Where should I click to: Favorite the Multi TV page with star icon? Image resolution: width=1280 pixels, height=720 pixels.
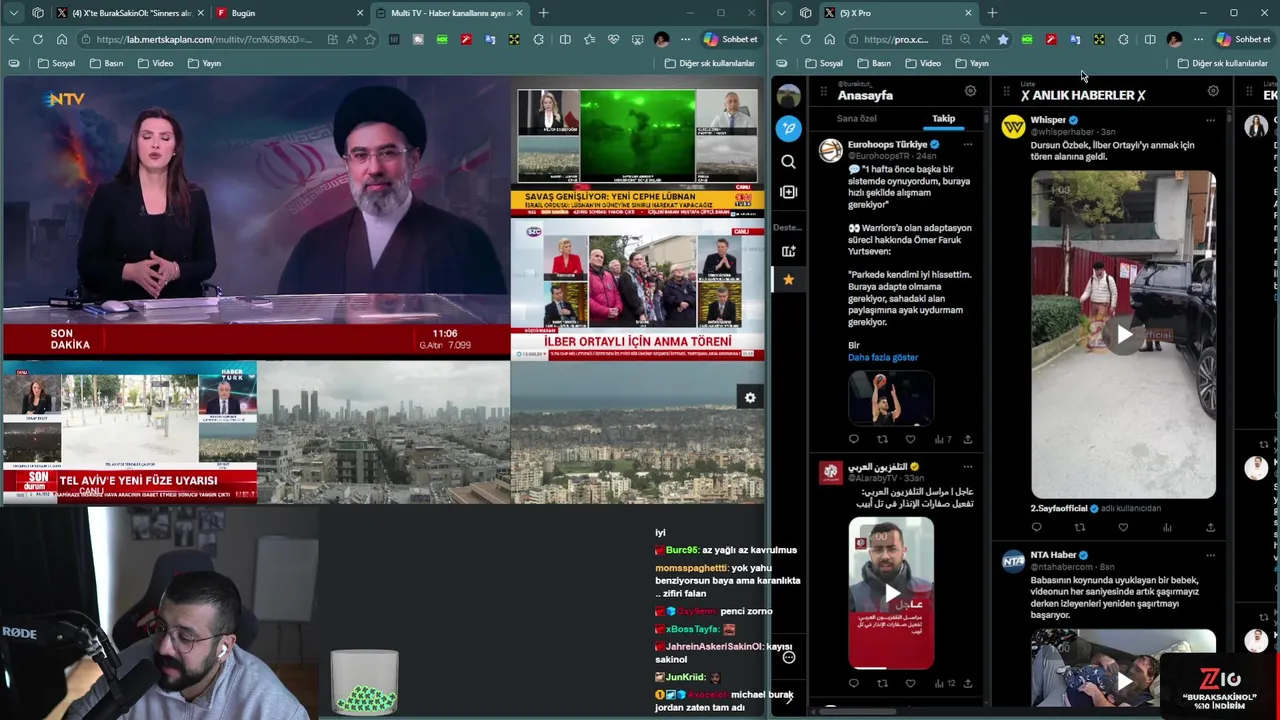click(x=370, y=39)
